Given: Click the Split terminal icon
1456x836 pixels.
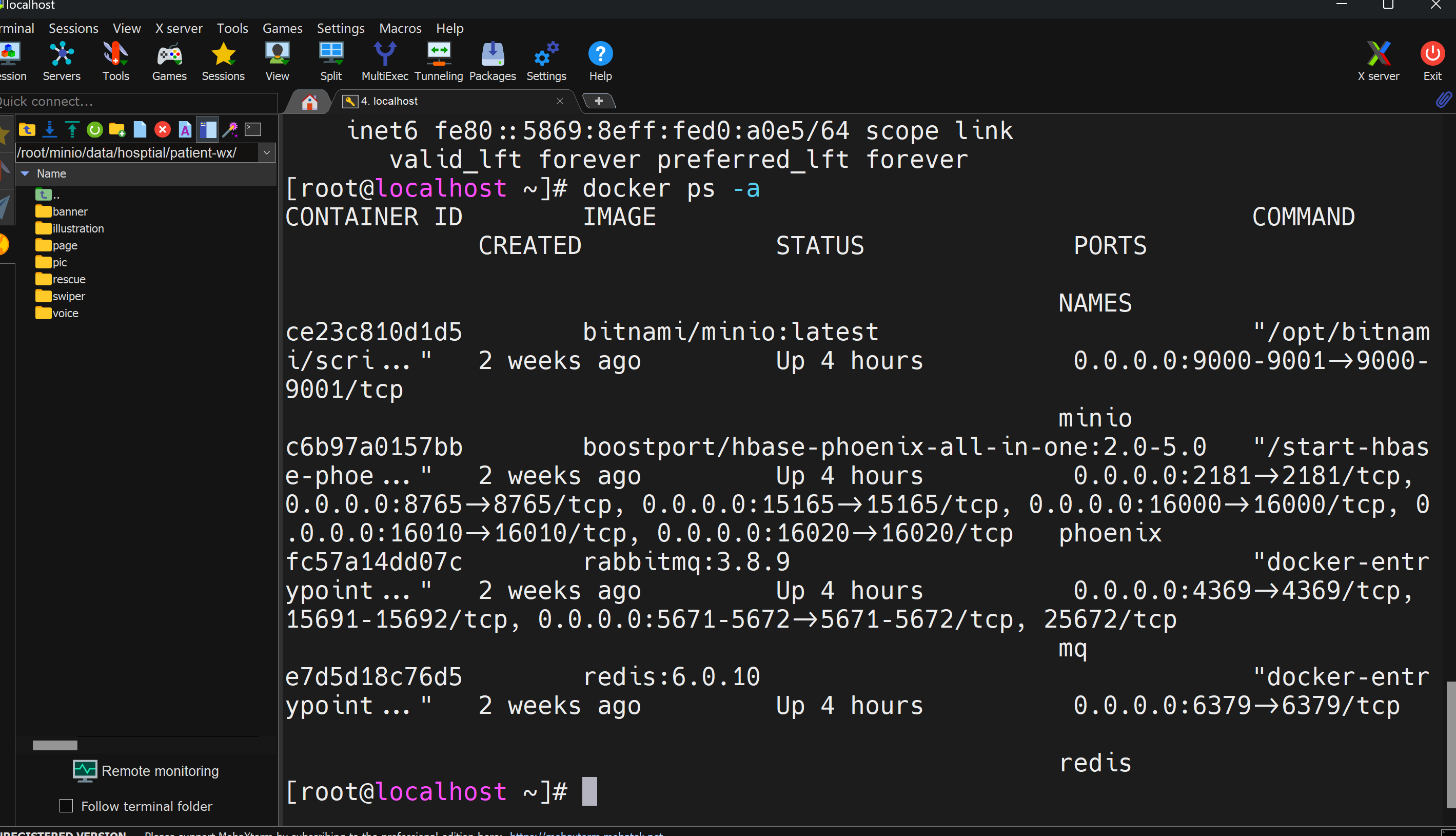Looking at the screenshot, I should (331, 61).
